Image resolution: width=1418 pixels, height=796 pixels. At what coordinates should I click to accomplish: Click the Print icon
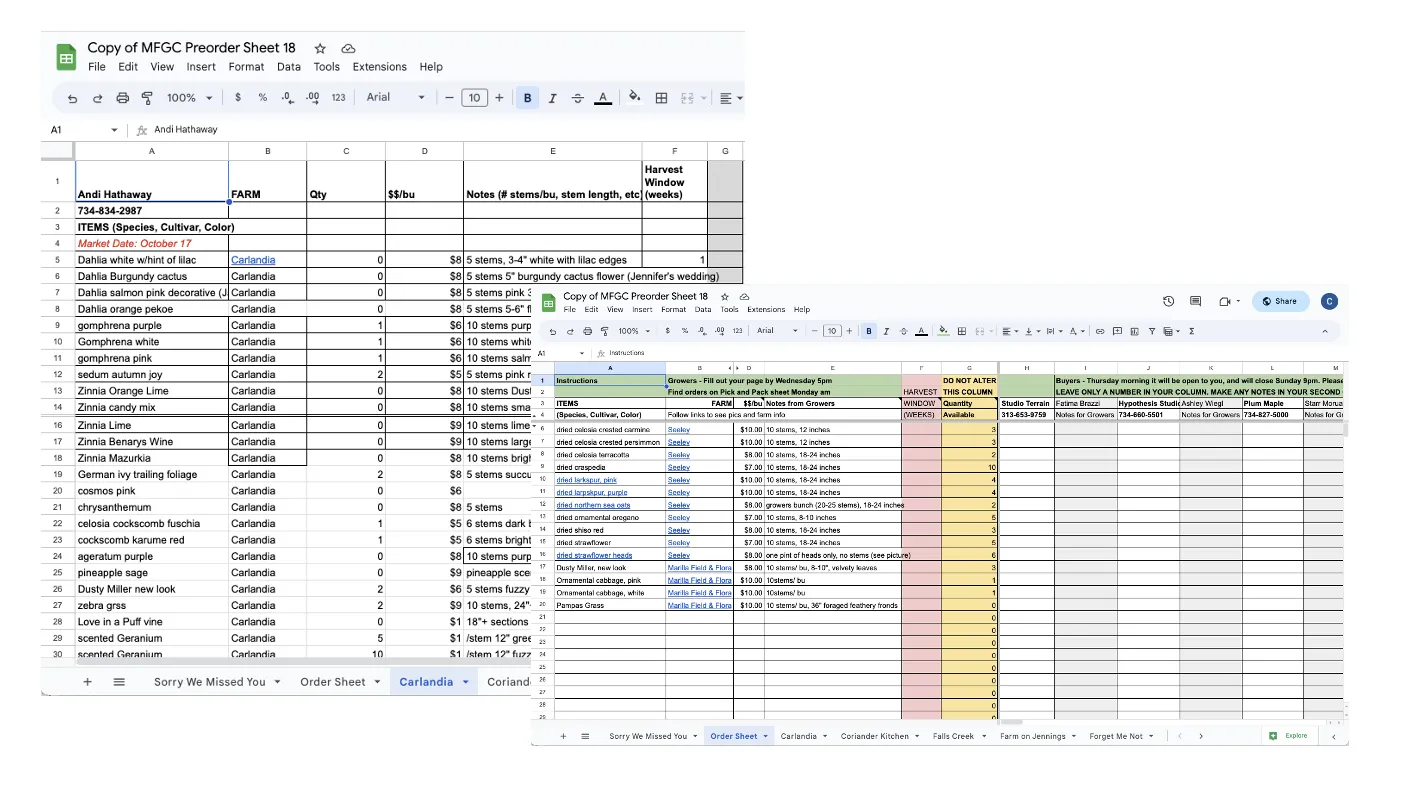point(123,97)
